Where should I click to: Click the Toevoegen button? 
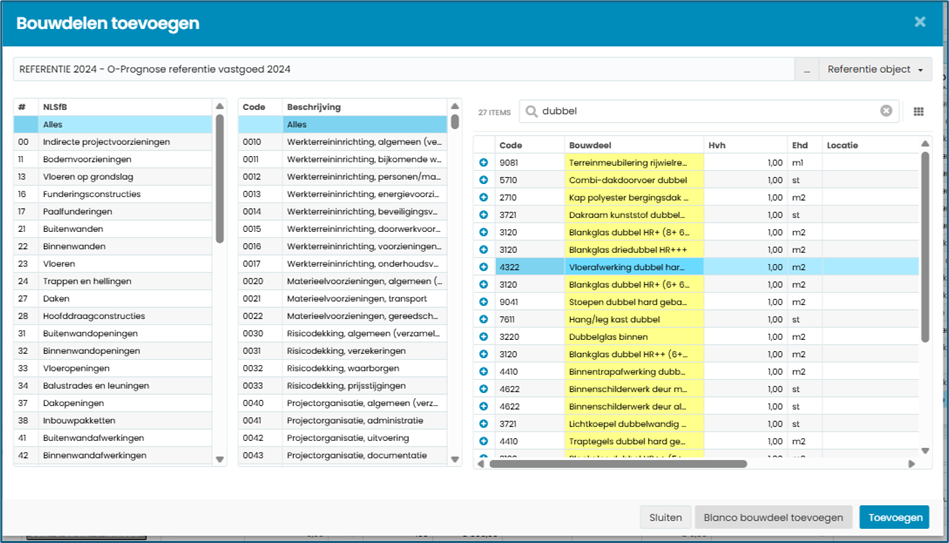[x=895, y=518]
